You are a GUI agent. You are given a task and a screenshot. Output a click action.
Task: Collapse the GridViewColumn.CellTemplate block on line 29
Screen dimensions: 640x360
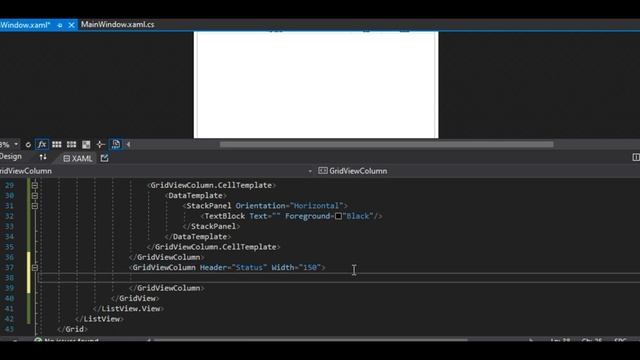tap(35, 185)
